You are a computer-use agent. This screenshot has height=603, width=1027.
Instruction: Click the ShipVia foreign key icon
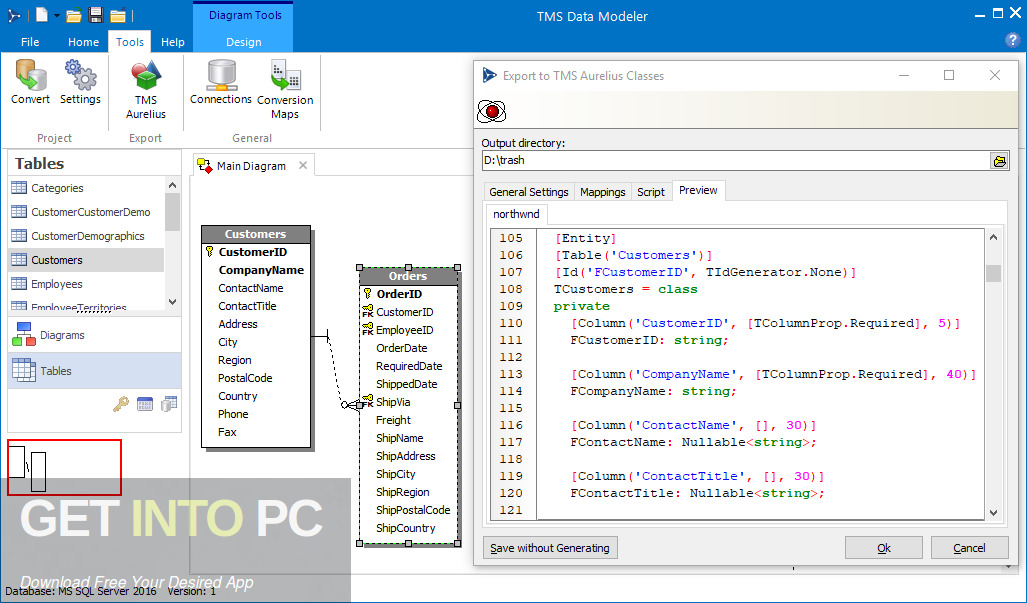pos(367,401)
